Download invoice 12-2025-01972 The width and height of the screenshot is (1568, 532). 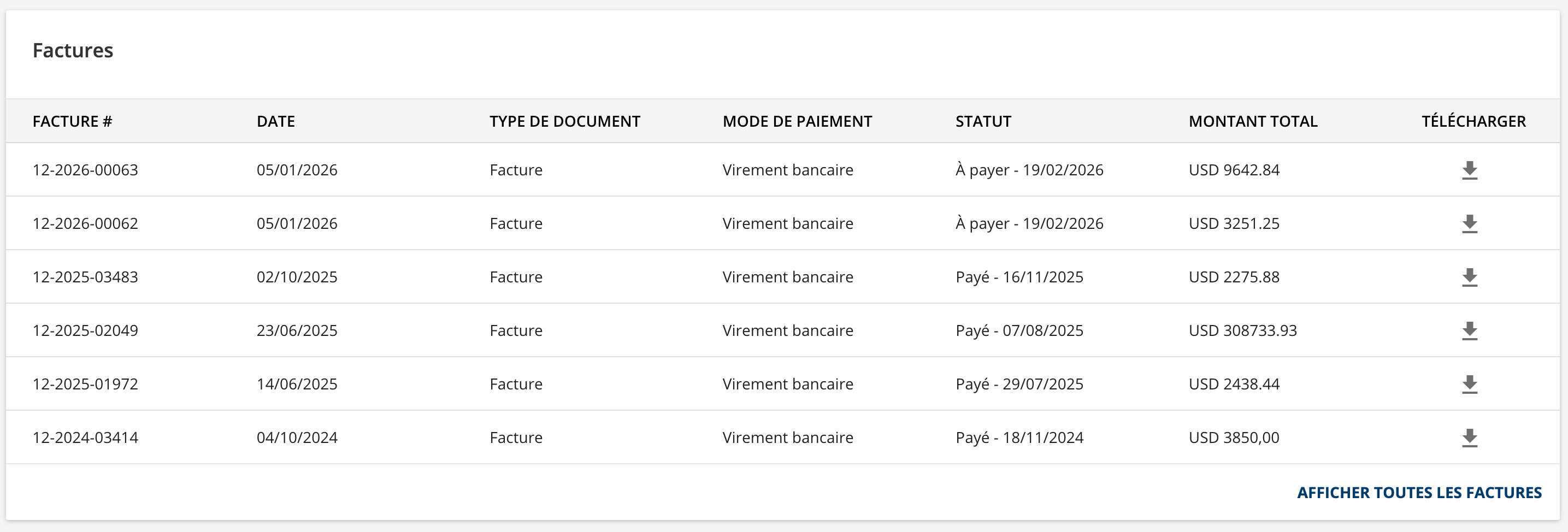pyautogui.click(x=1470, y=384)
